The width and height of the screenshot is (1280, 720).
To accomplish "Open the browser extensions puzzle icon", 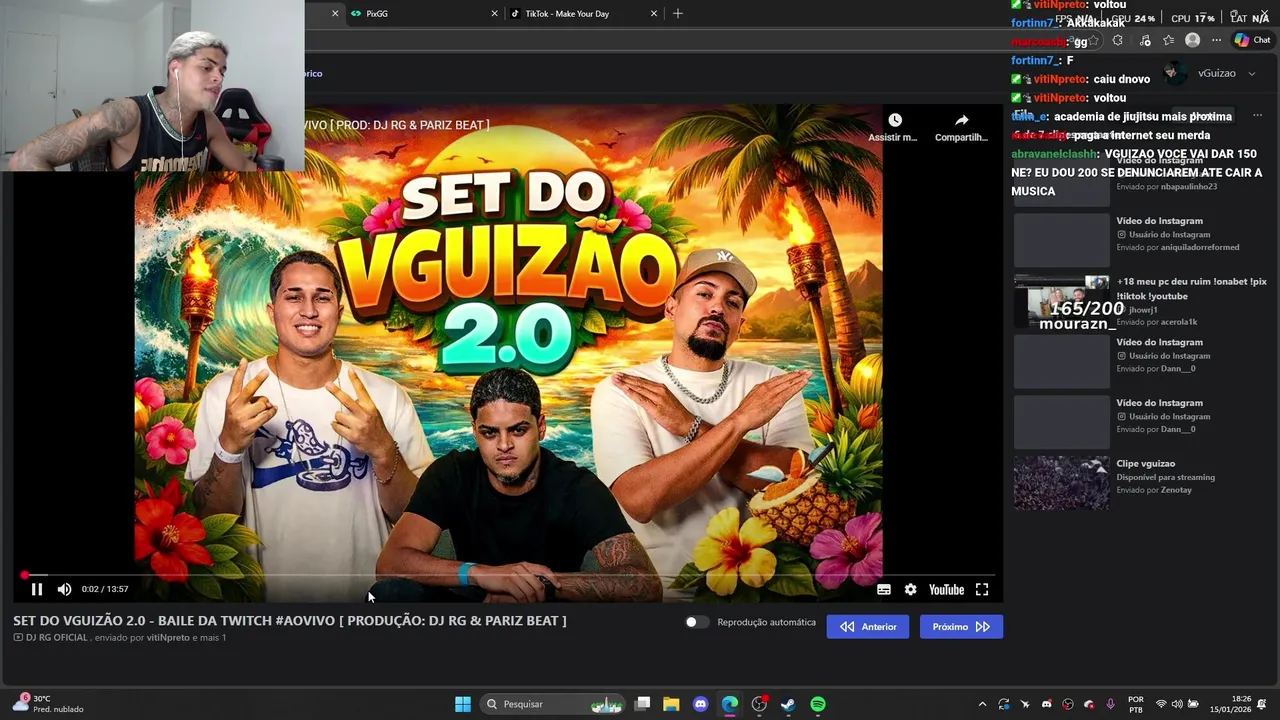I will pyautogui.click(x=1118, y=41).
